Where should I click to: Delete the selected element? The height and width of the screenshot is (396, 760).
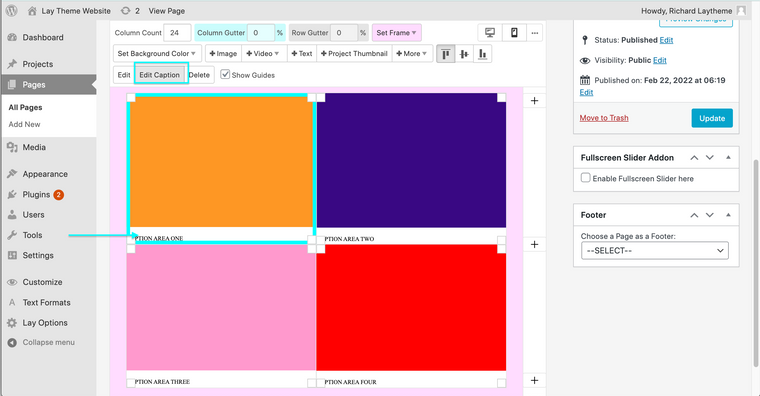(x=199, y=75)
